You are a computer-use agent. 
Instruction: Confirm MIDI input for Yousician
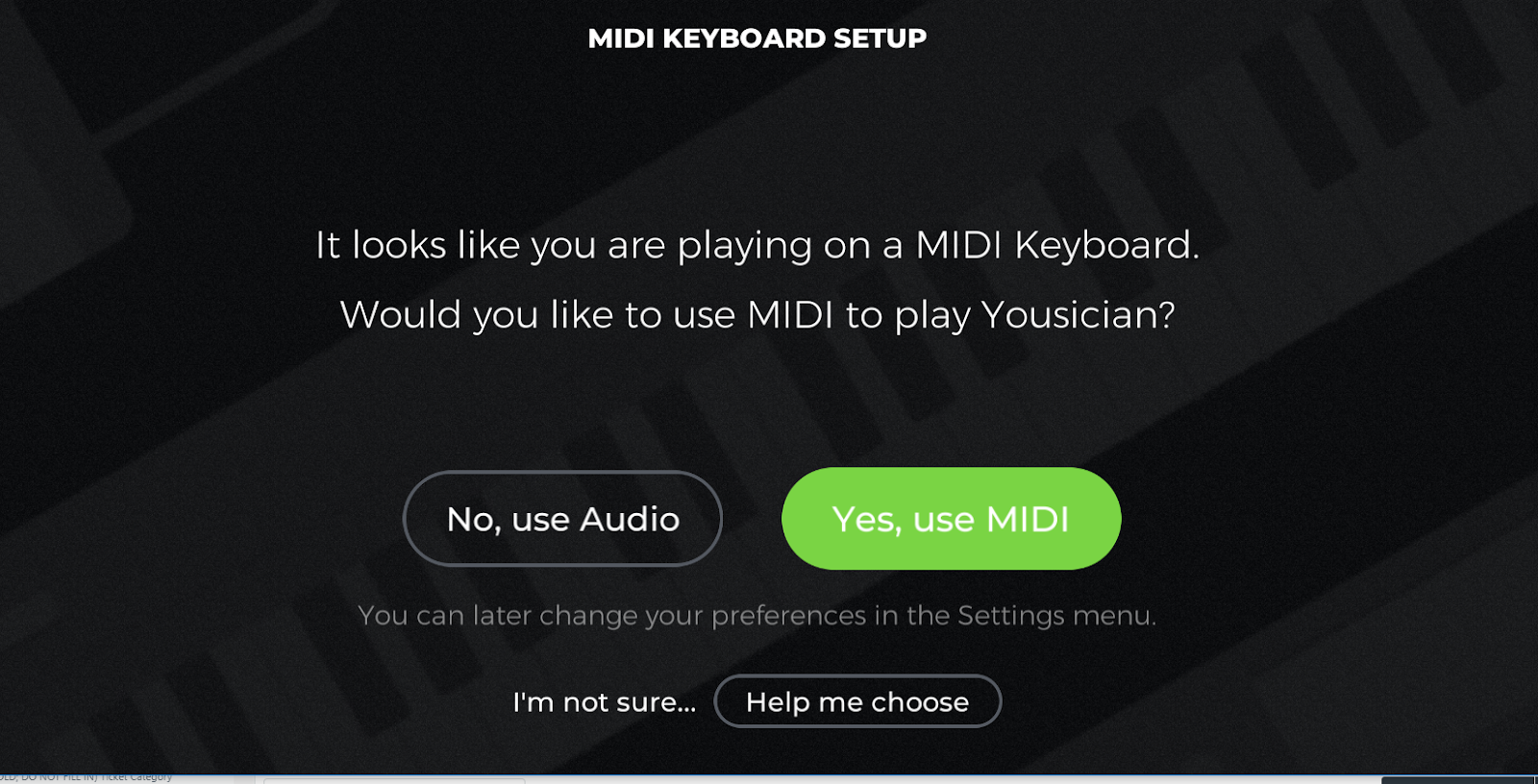pyautogui.click(x=951, y=519)
